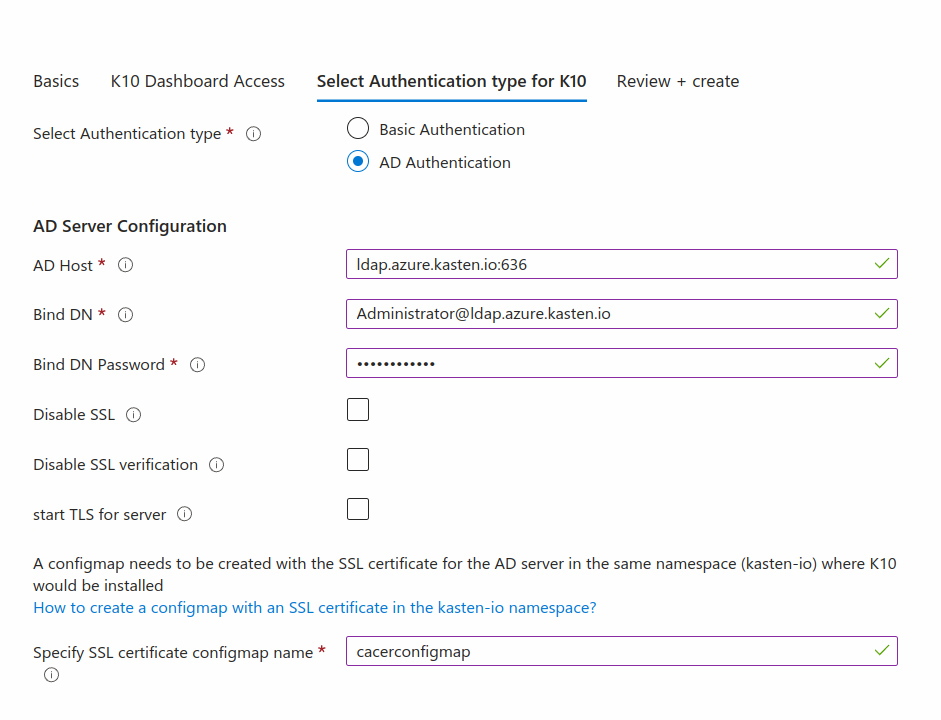Show info tooltip for AD Host
The width and height of the screenshot is (941, 720).
125,265
